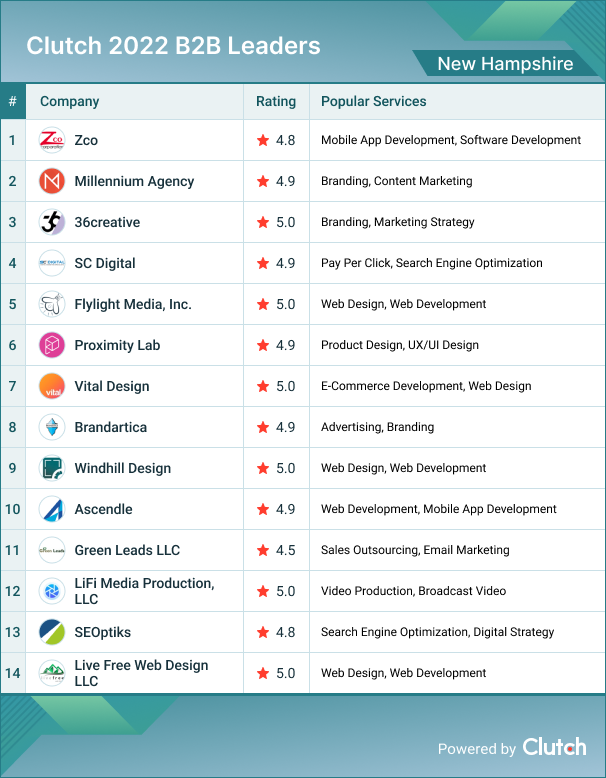
Task: Select the Popular Services column header
Action: [373, 101]
